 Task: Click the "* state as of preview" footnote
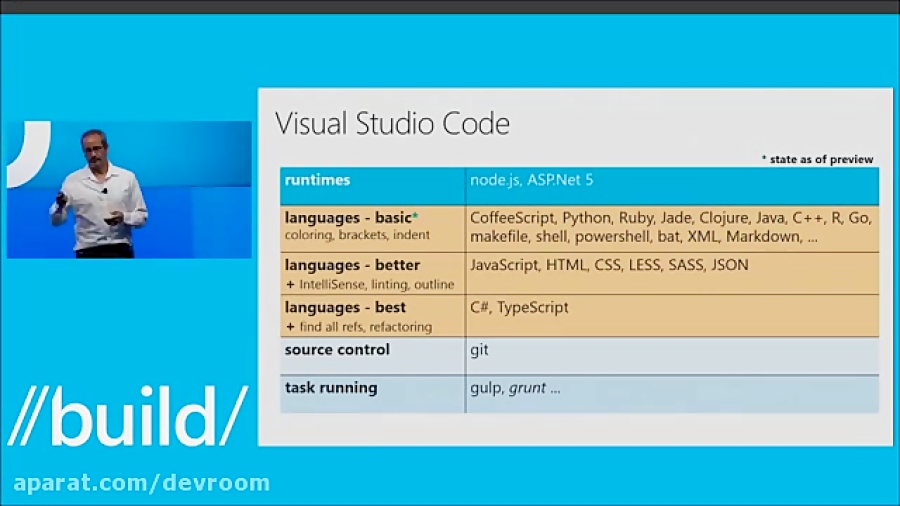[817, 159]
